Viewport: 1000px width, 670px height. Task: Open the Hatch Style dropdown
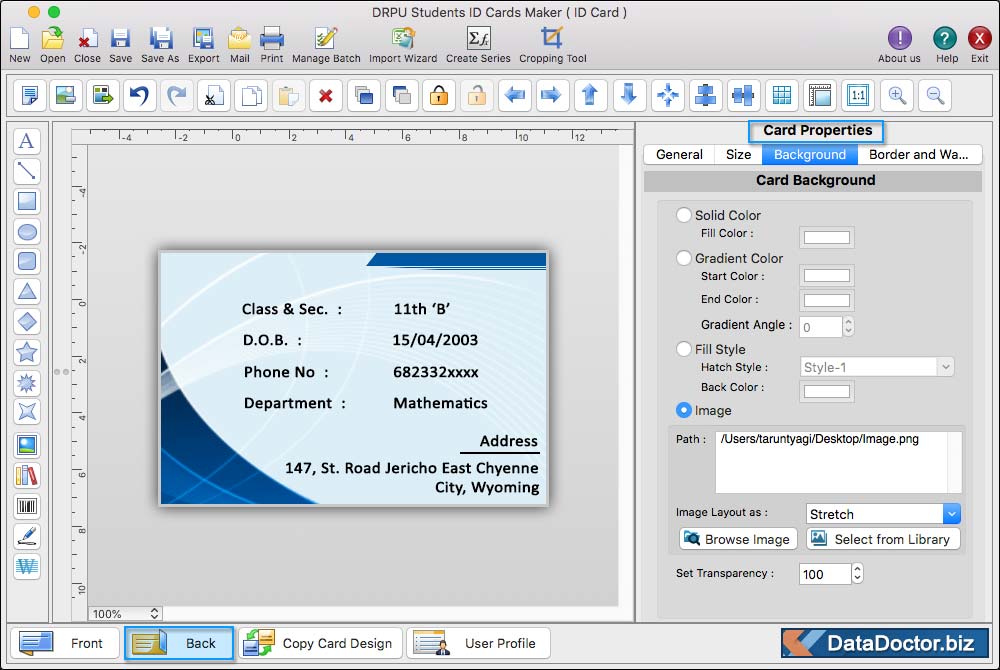[x=877, y=367]
